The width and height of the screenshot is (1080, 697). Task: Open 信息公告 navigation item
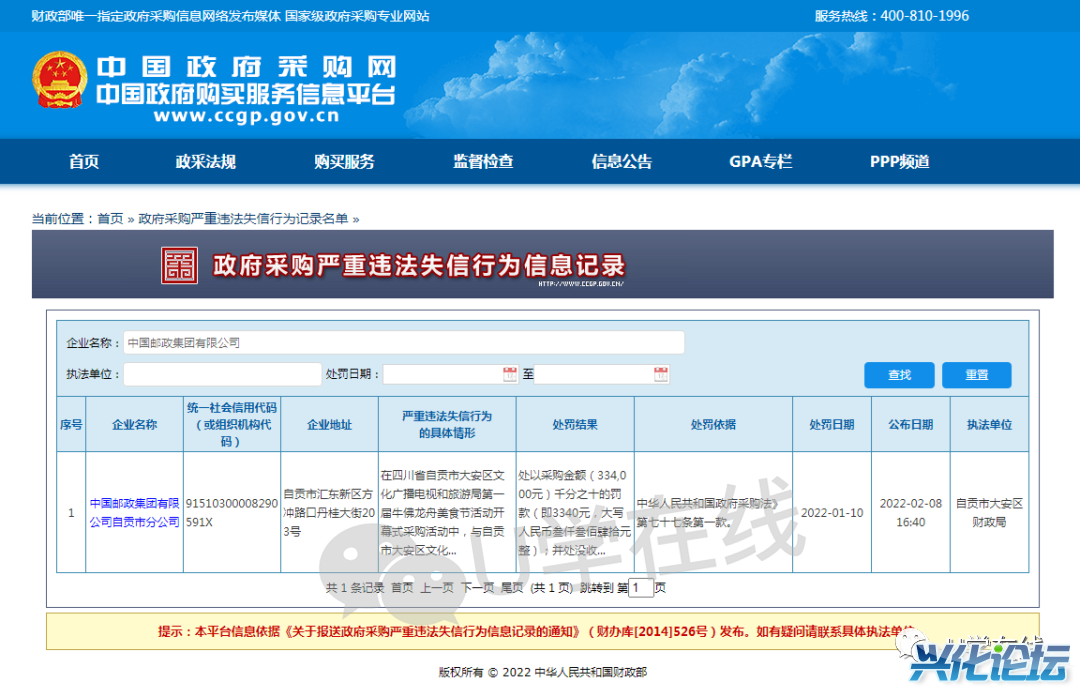(x=621, y=161)
